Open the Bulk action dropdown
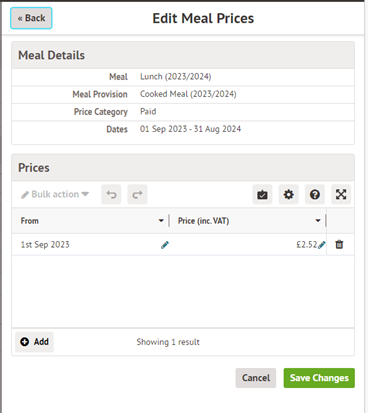This screenshot has width=368, height=413. click(x=55, y=194)
